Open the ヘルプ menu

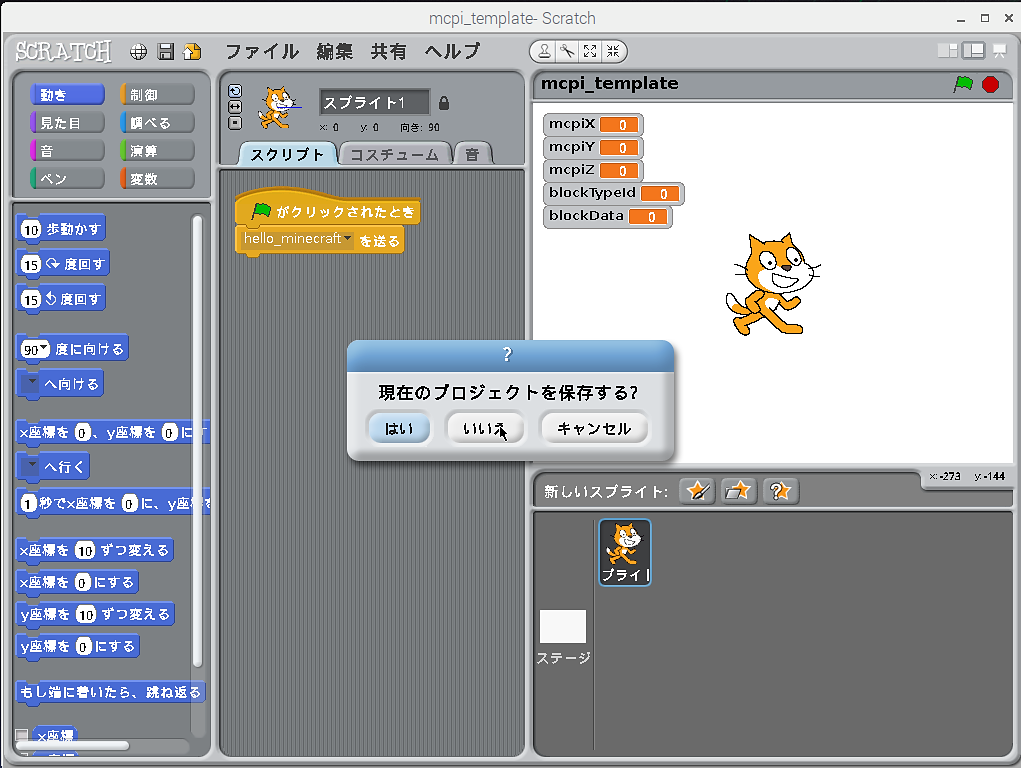coord(453,51)
